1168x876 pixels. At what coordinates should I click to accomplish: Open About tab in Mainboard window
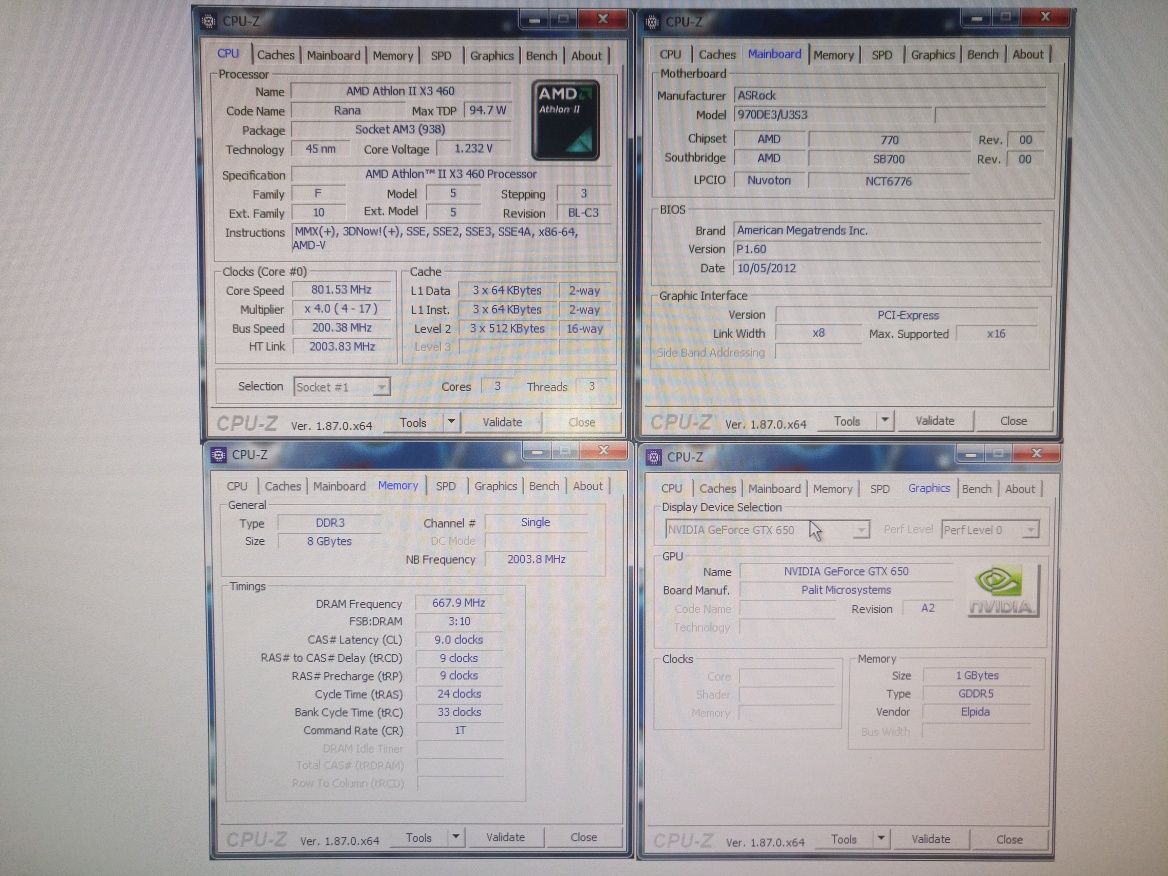coord(1028,54)
